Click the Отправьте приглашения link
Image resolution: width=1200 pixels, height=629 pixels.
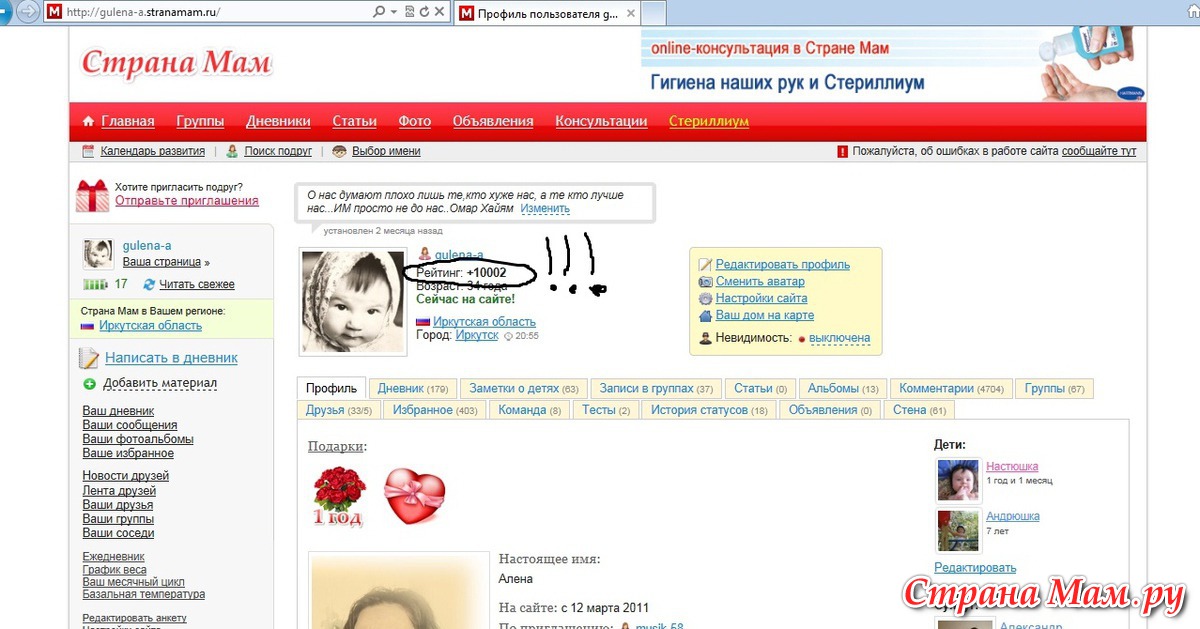[187, 200]
